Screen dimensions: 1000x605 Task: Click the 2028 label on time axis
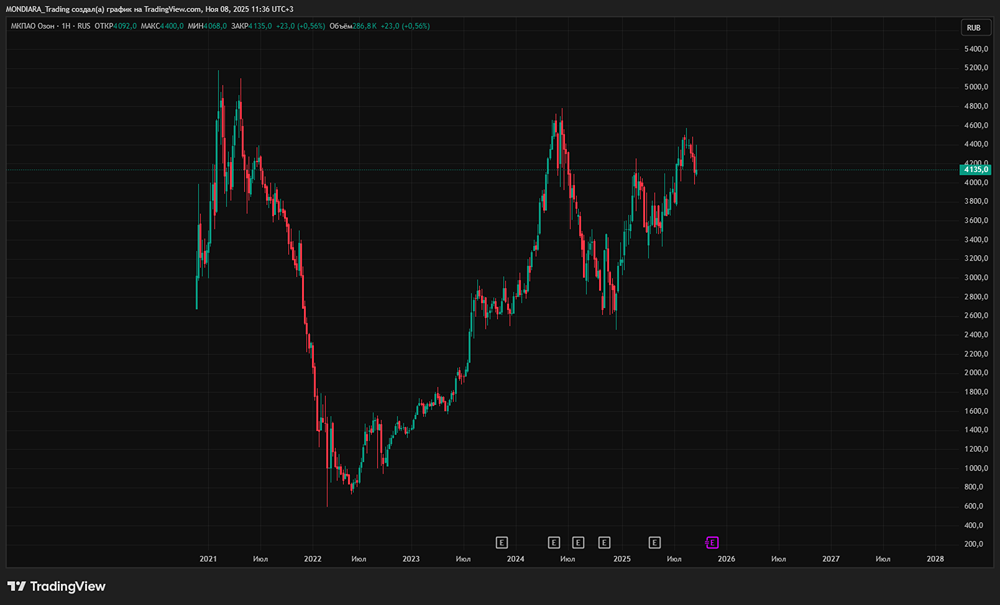[x=934, y=559]
